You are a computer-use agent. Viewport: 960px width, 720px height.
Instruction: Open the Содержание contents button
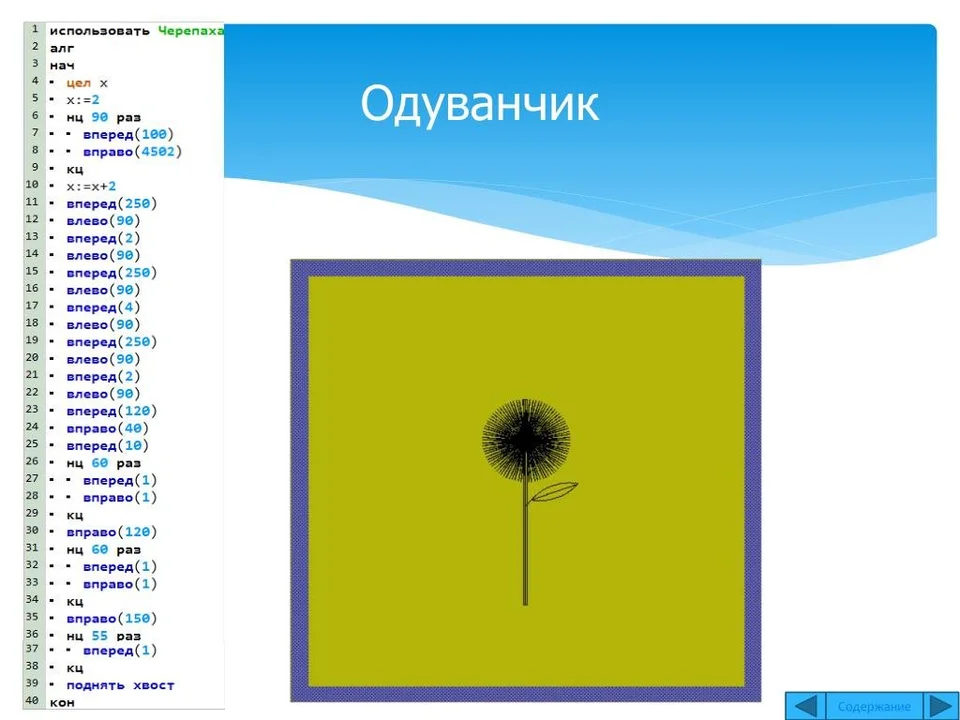(x=874, y=707)
